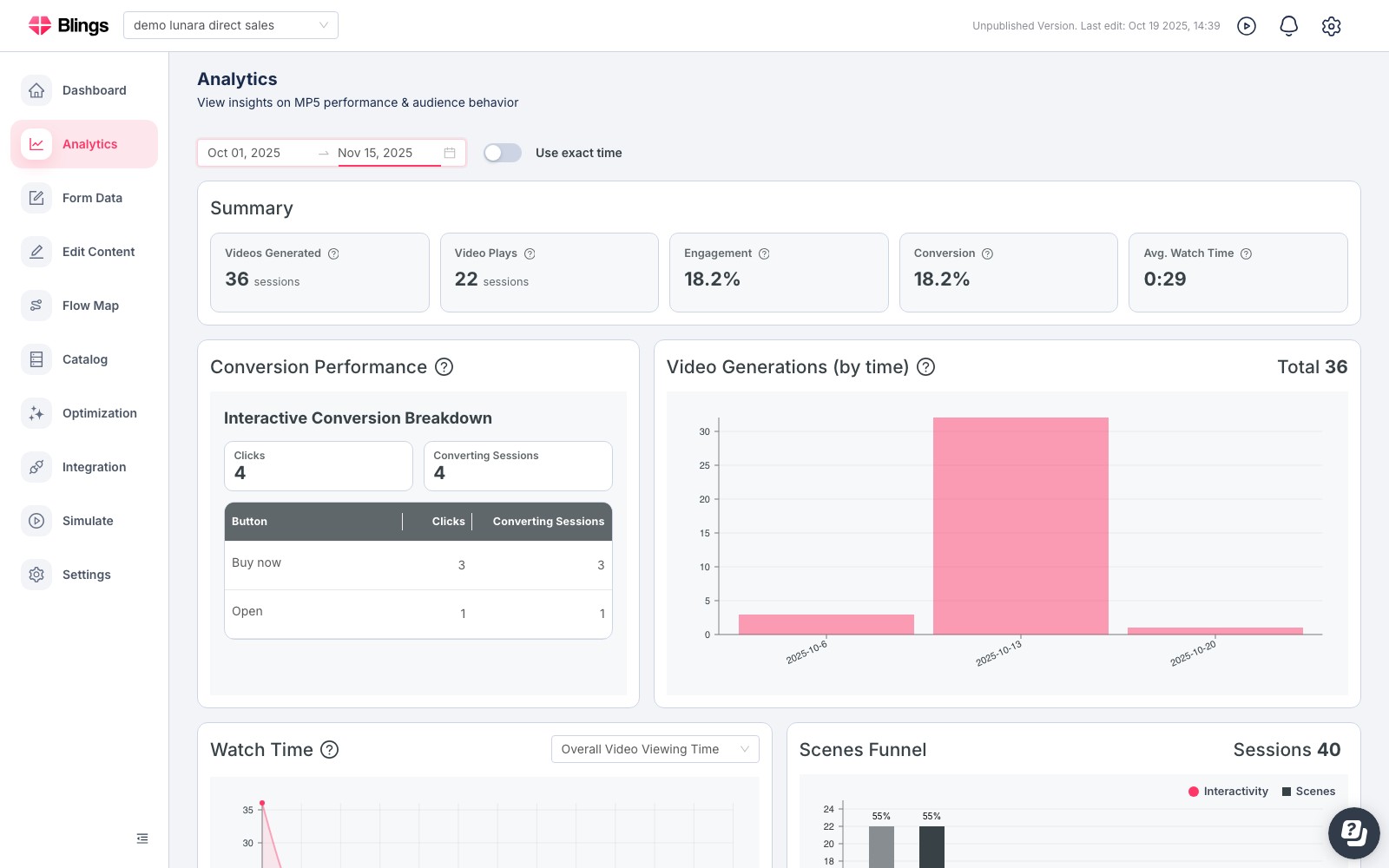This screenshot has width=1389, height=868.
Task: Click the Blings logo
Action: [69, 25]
